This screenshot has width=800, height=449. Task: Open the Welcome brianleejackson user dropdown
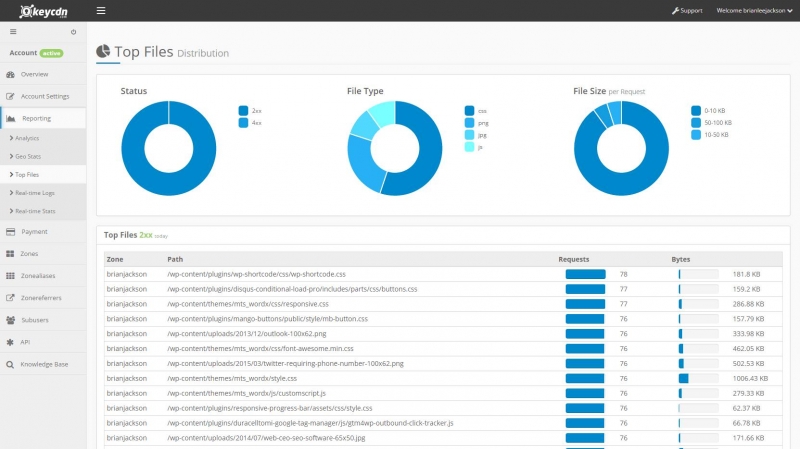click(754, 11)
